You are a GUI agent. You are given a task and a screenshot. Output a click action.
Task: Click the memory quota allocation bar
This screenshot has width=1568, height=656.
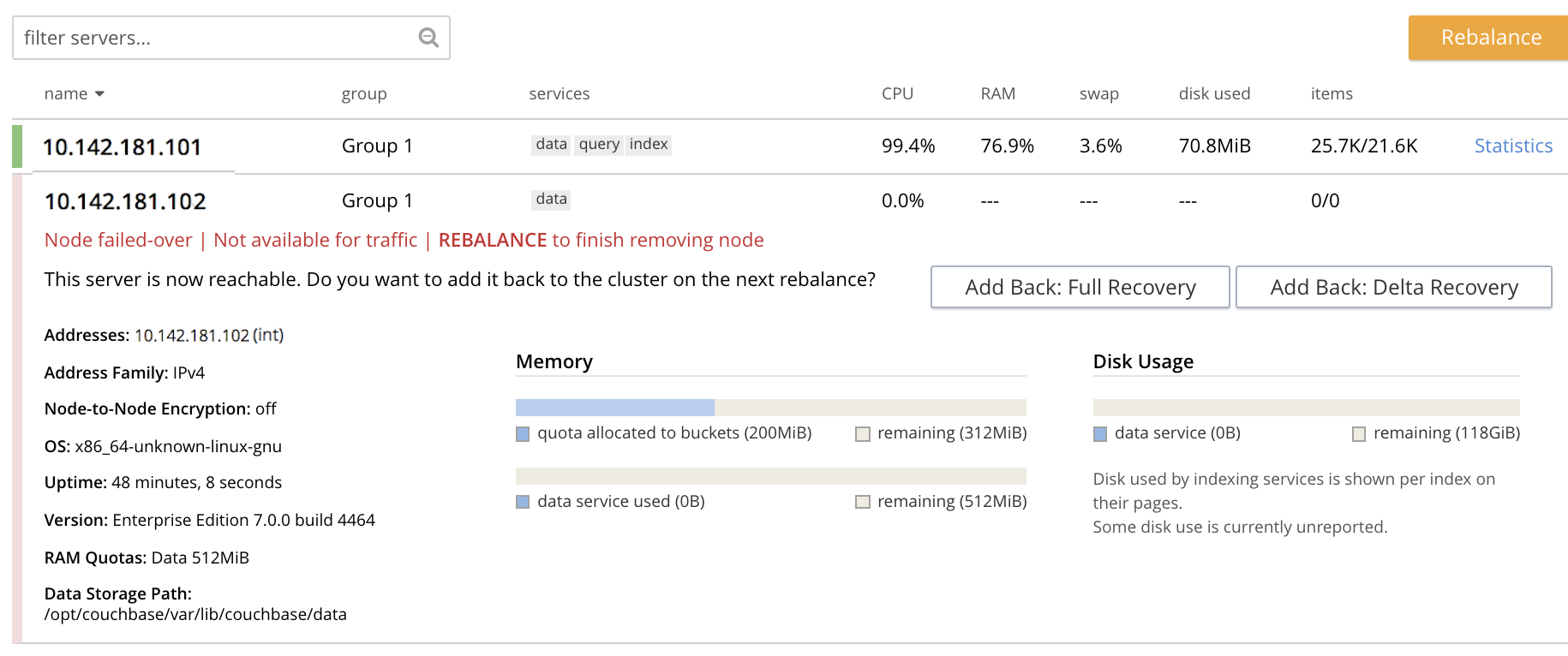(x=615, y=408)
